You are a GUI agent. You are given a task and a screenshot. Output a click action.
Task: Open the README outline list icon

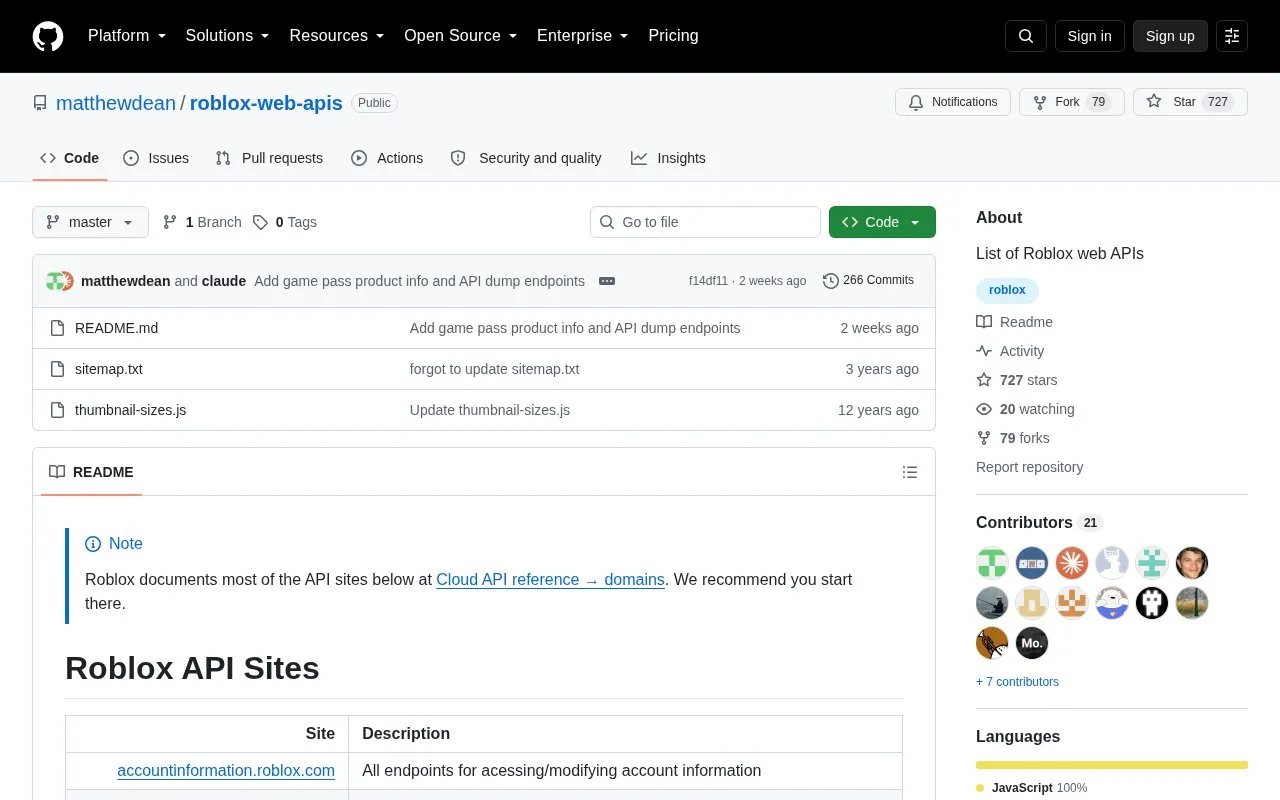910,472
